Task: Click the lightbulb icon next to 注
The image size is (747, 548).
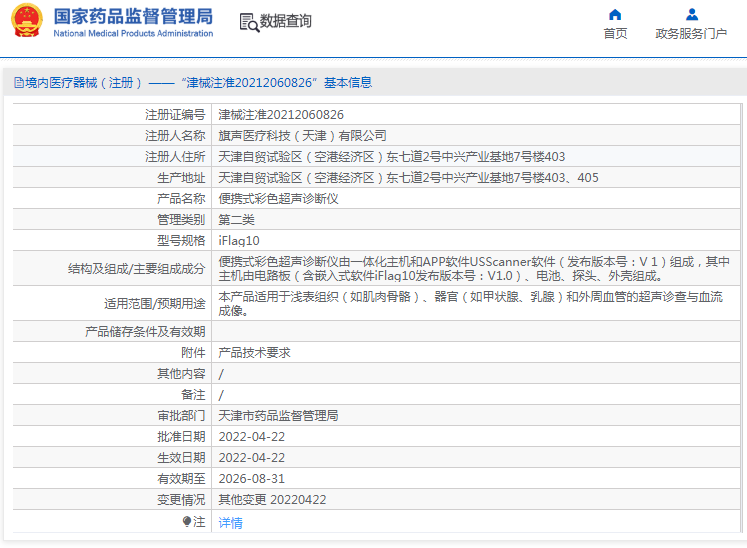Action: [187, 521]
